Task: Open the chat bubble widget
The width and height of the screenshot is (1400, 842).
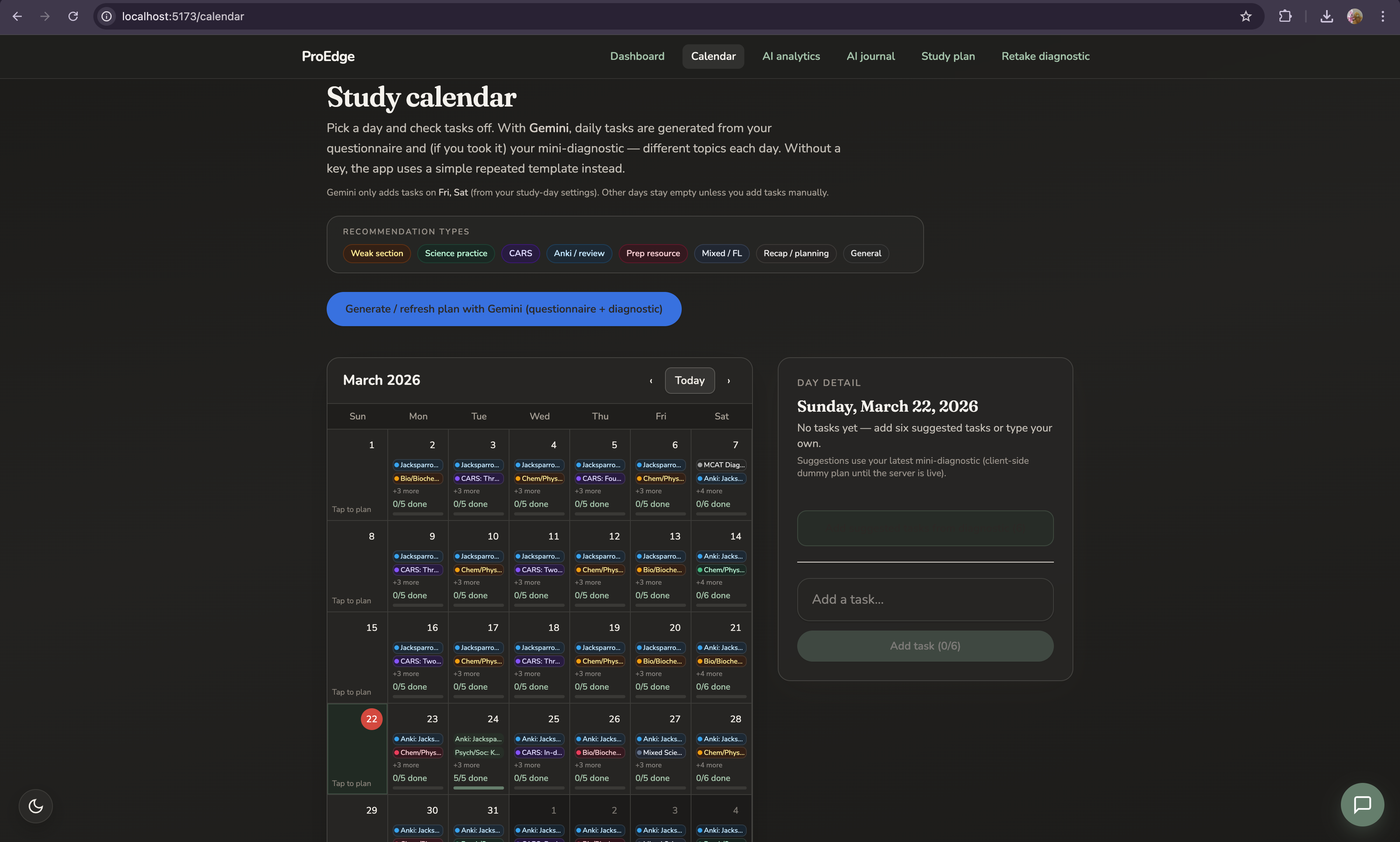Action: 1362,805
